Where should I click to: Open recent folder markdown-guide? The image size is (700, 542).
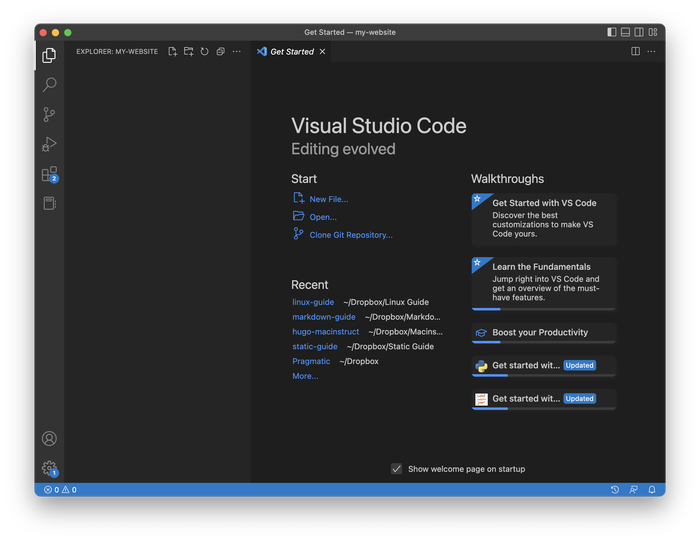click(324, 317)
